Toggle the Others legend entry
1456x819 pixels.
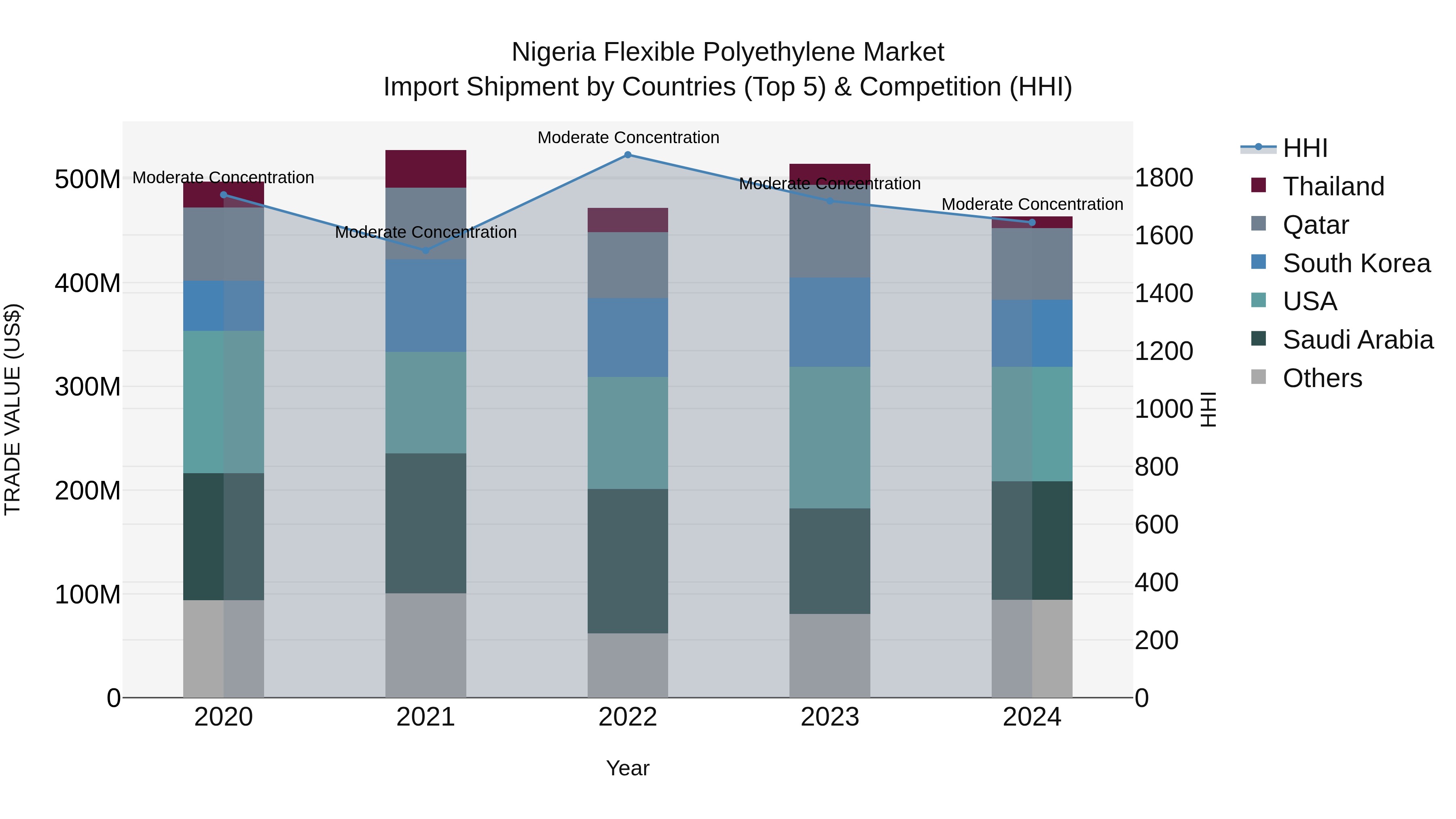click(x=1307, y=378)
